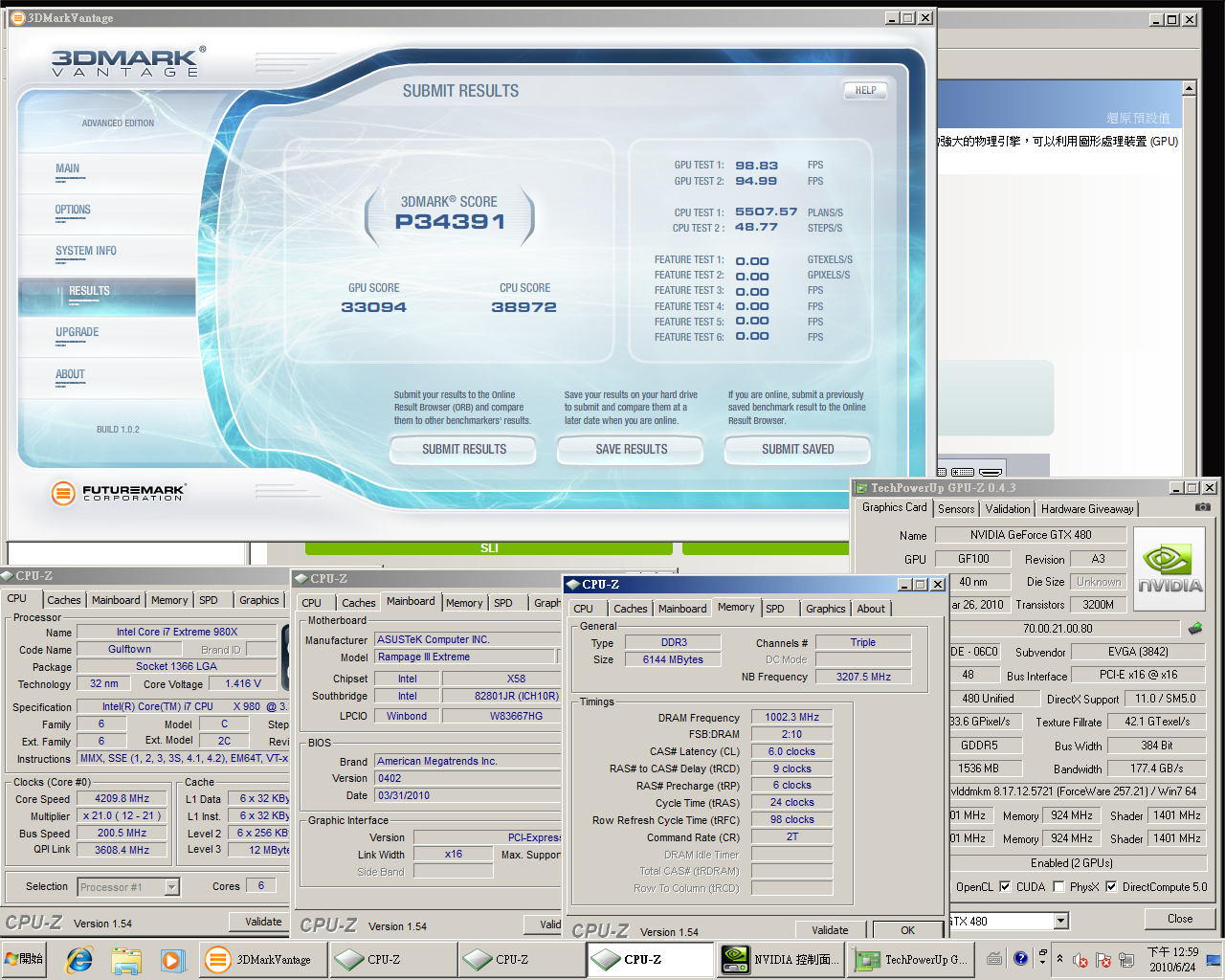Select Graphics Card tab in GPU-Z
1225x980 pixels.
[x=894, y=507]
